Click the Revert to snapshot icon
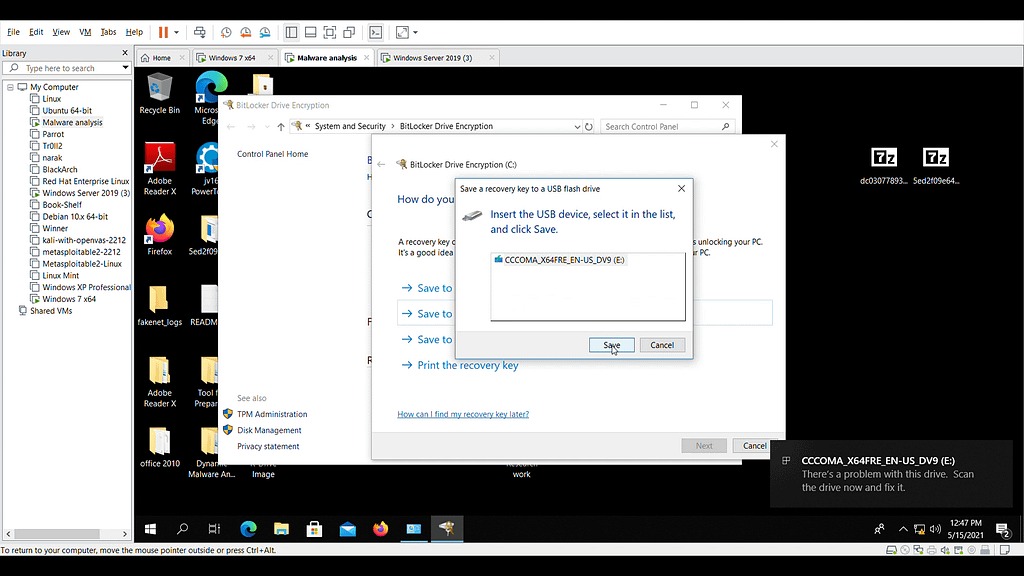The width and height of the screenshot is (1024, 576). pyautogui.click(x=246, y=32)
